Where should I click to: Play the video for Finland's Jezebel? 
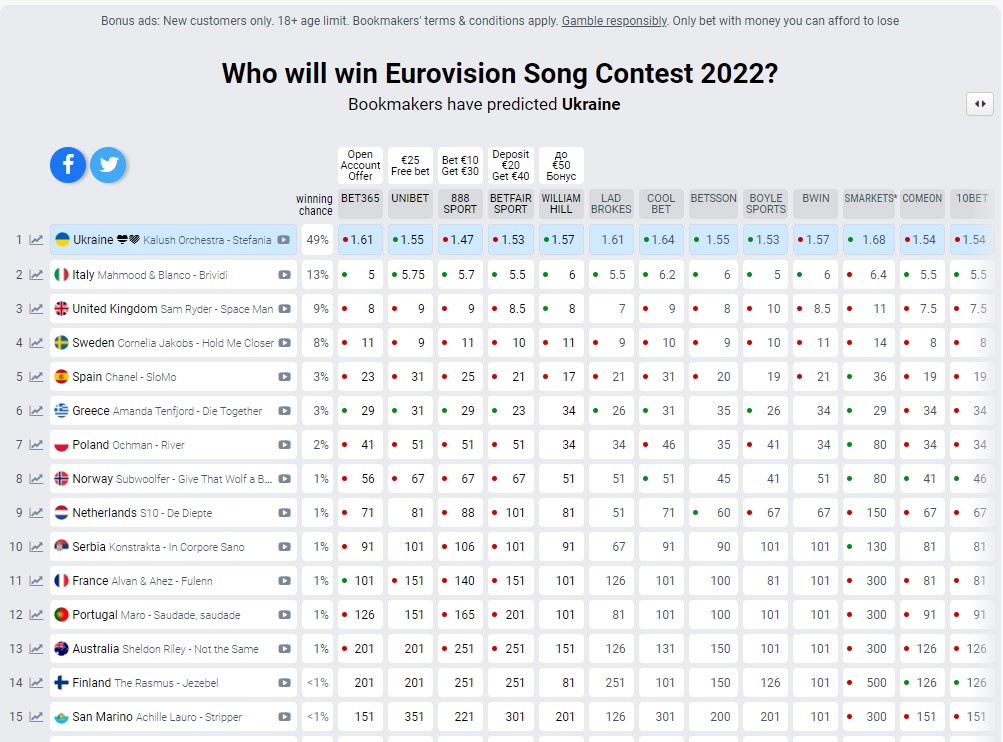point(284,683)
